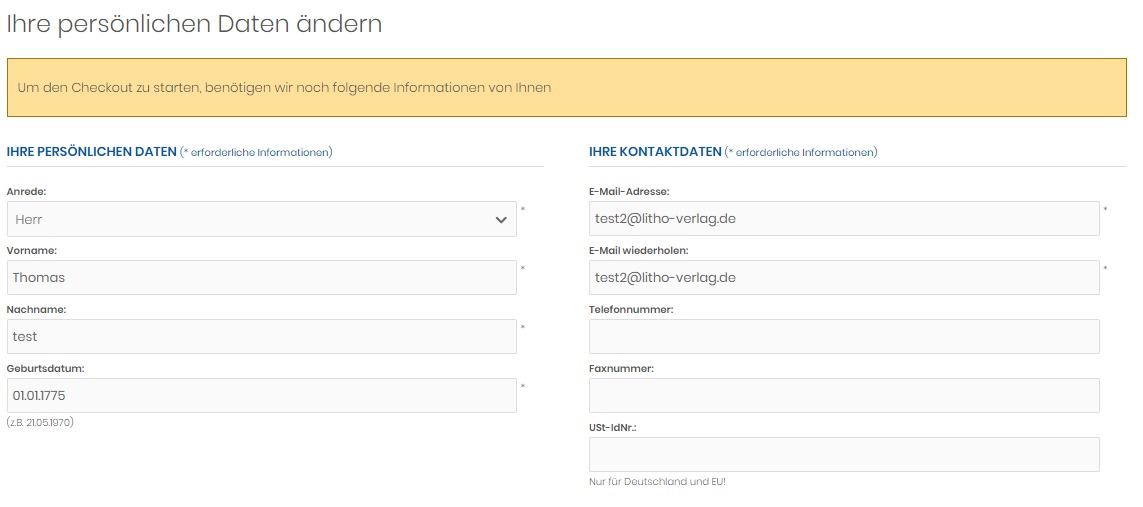This screenshot has width=1143, height=507.
Task: Select the empty Faxnummer field
Action: click(x=844, y=396)
